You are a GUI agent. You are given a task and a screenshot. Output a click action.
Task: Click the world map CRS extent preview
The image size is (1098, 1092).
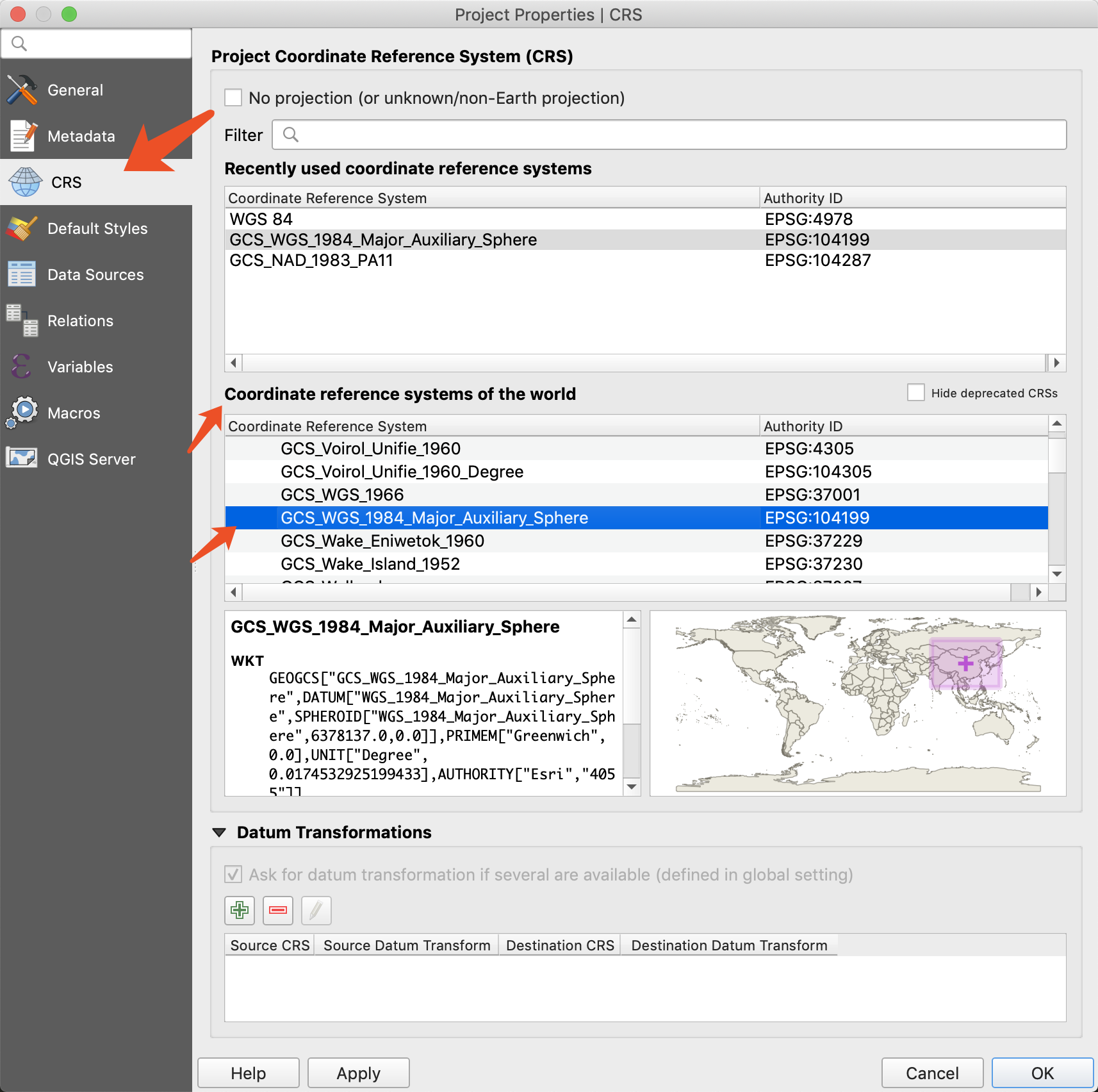(x=858, y=704)
